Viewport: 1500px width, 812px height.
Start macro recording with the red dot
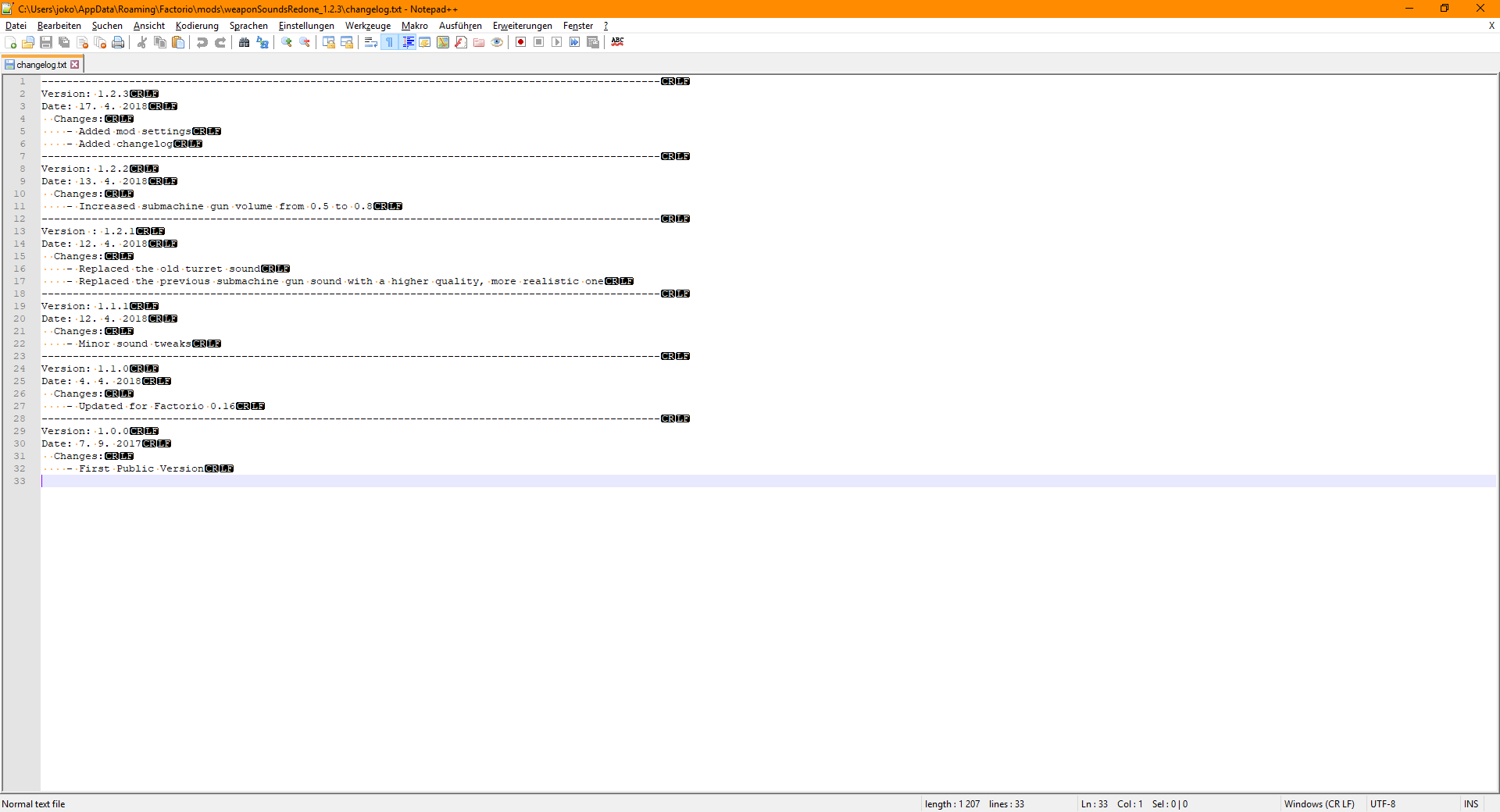[x=521, y=42]
